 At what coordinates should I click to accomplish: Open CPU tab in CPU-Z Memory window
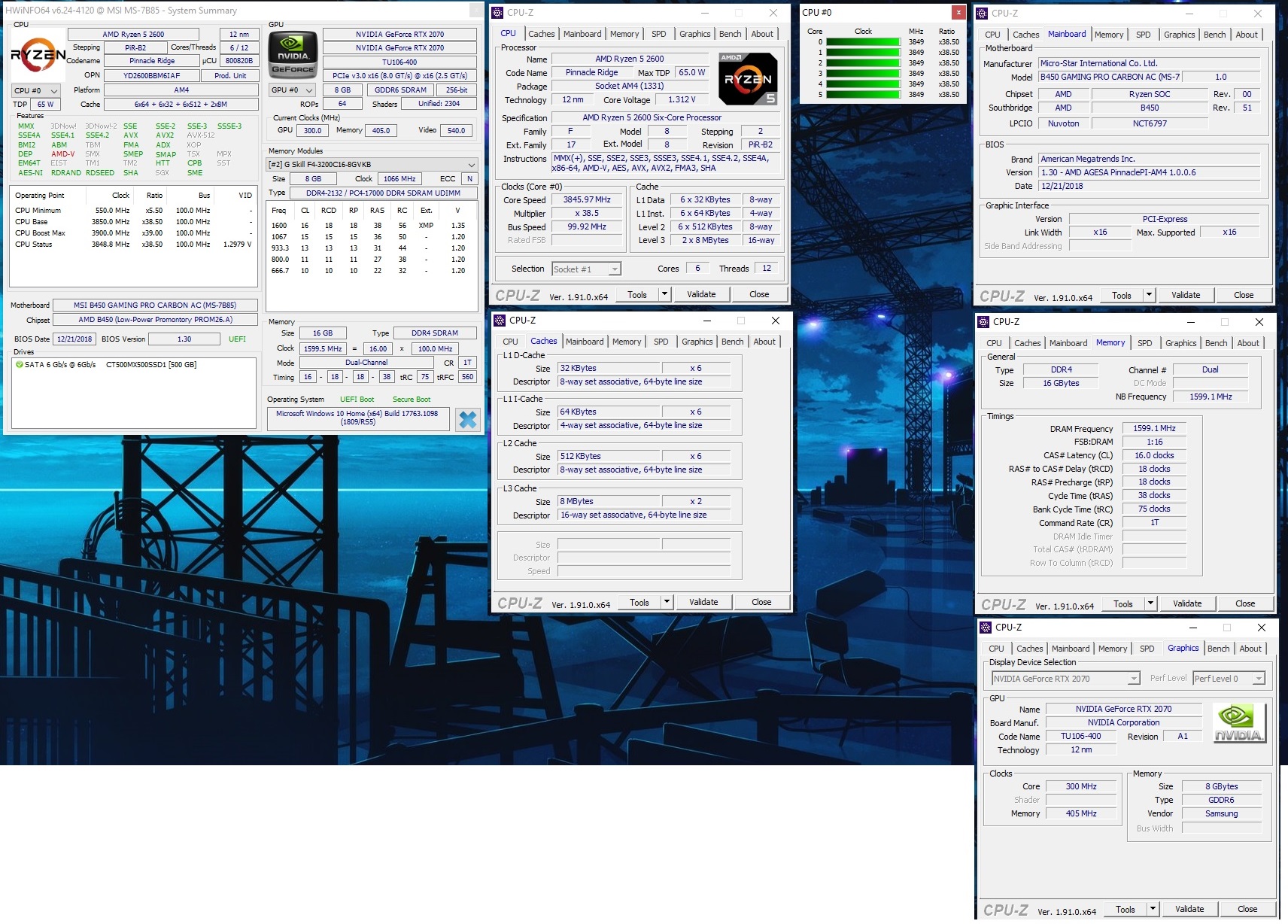[x=994, y=343]
